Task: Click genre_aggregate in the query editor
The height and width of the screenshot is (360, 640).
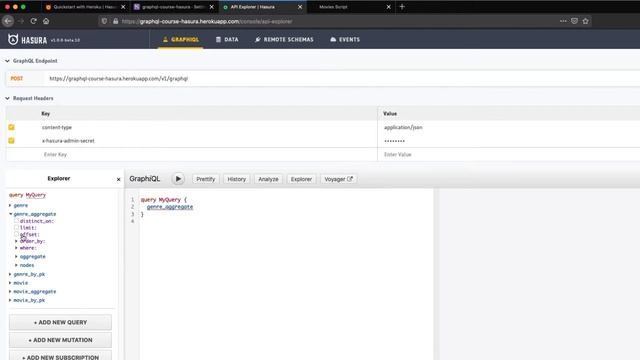Action: (170, 207)
